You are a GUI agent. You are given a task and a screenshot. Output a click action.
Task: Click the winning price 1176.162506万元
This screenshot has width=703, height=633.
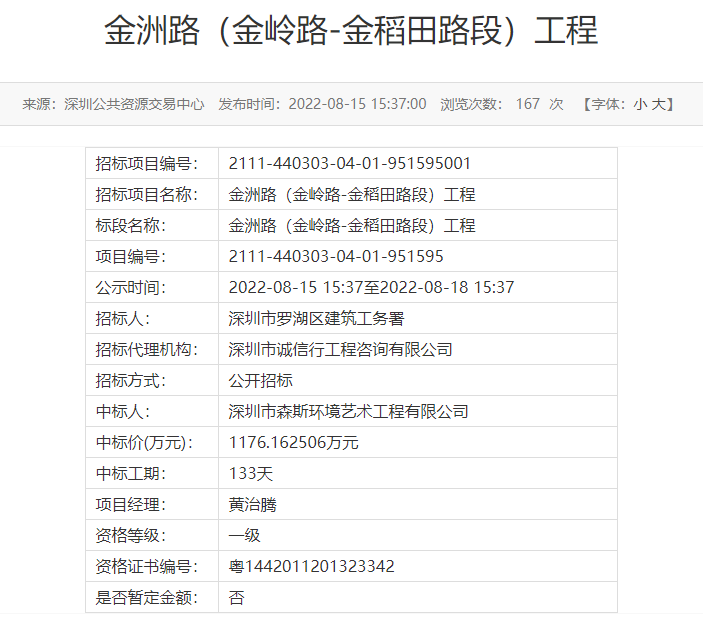click(293, 443)
